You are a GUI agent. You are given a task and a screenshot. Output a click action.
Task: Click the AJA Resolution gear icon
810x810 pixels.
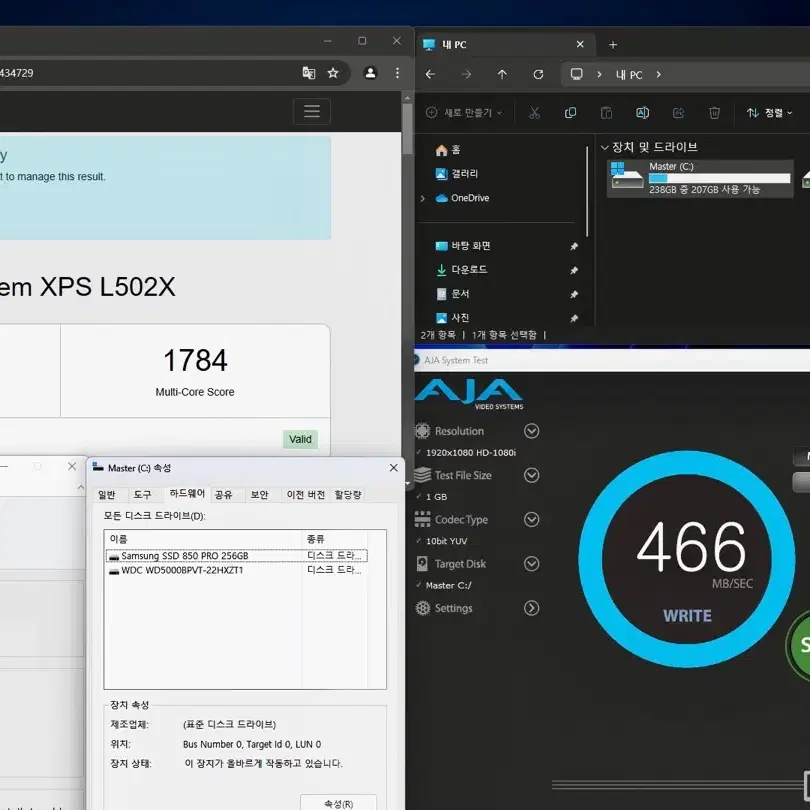pyautogui.click(x=423, y=431)
